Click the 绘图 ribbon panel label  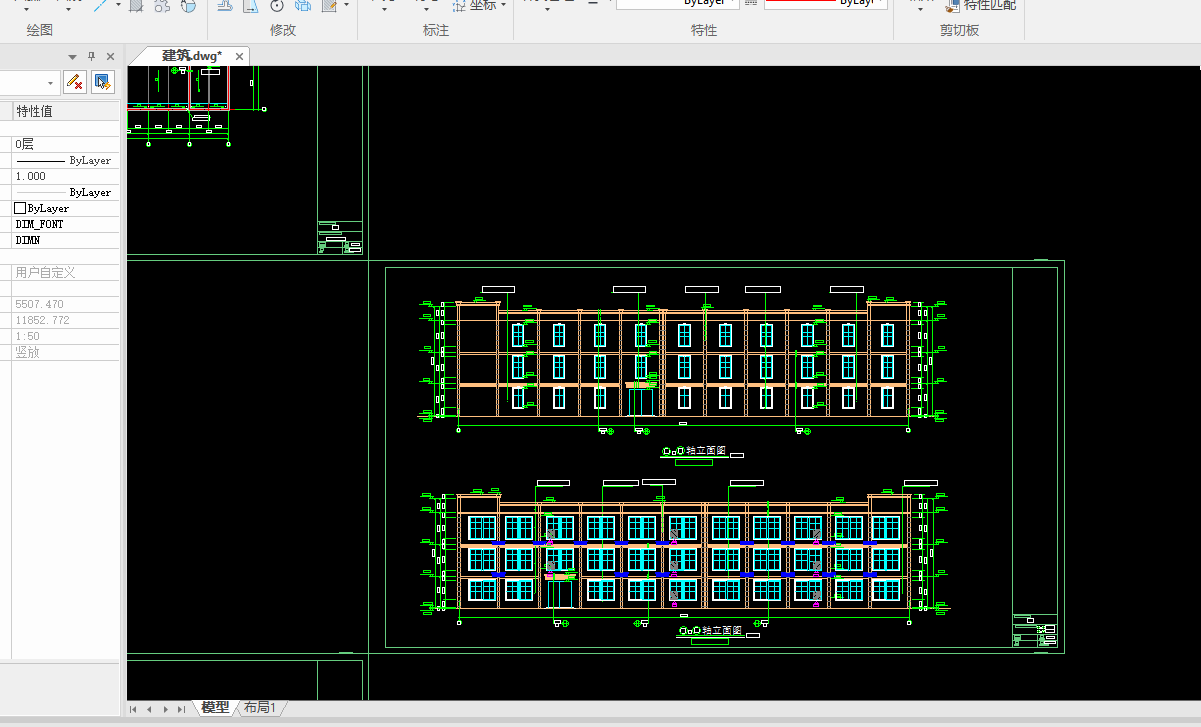click(x=40, y=30)
